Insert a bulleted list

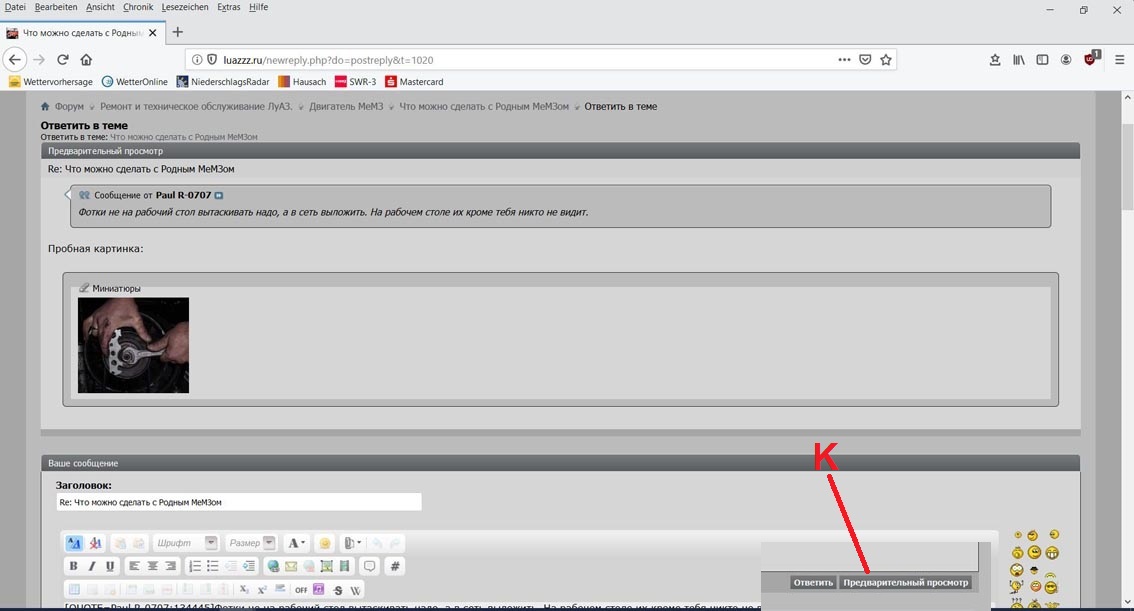(213, 566)
